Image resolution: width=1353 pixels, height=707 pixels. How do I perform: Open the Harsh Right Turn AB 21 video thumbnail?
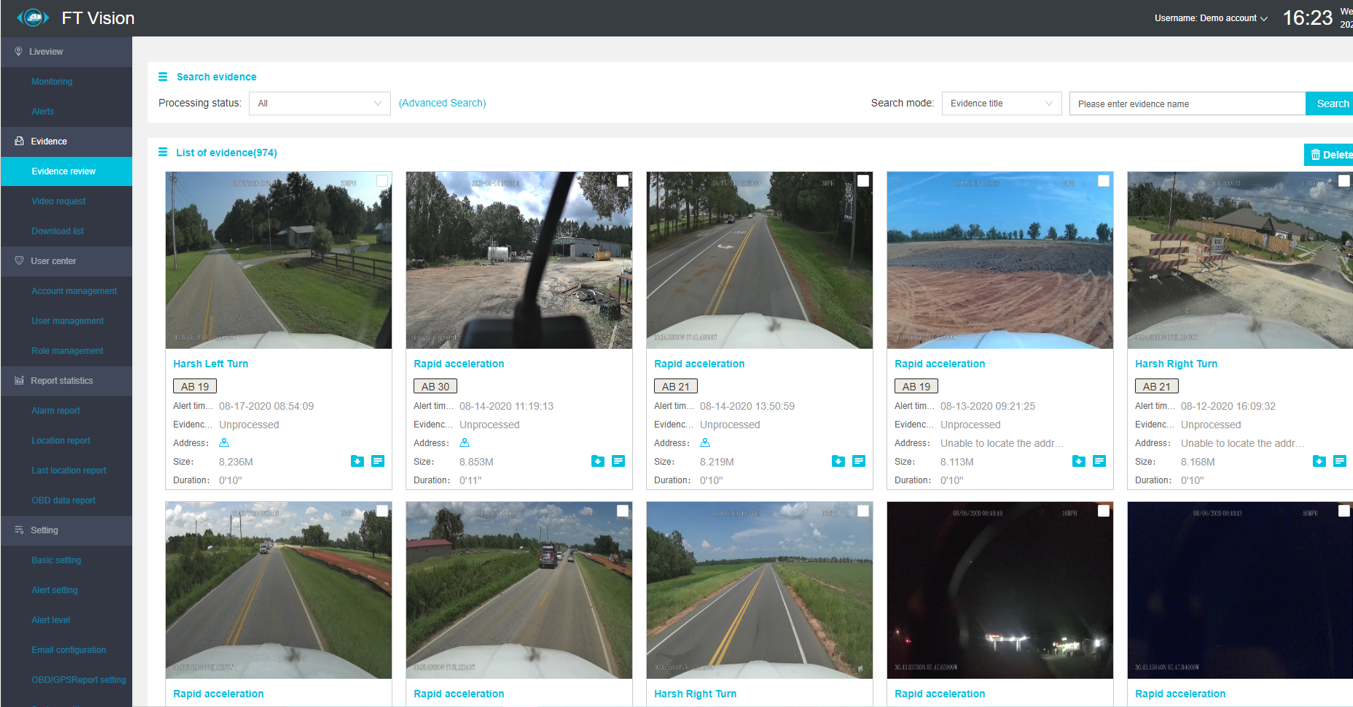(x=1240, y=260)
